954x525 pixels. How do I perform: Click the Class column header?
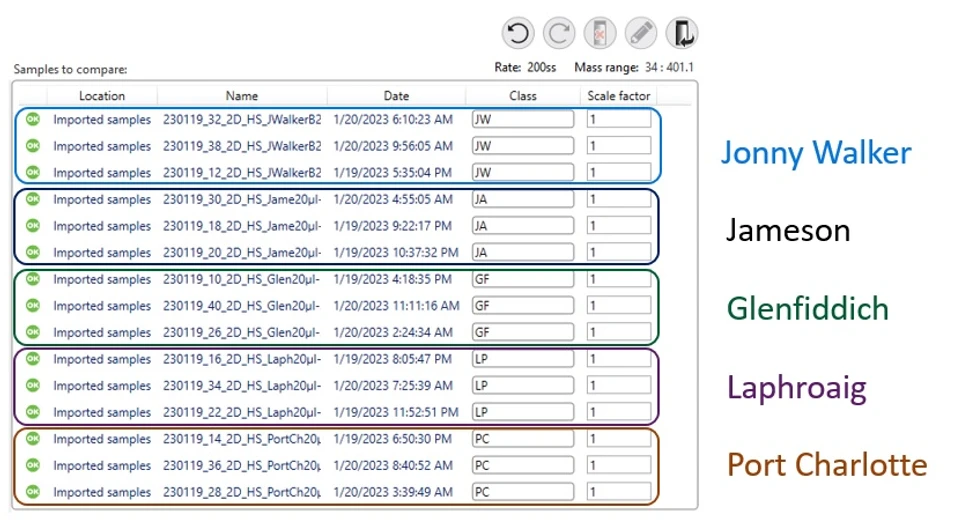(x=523, y=96)
